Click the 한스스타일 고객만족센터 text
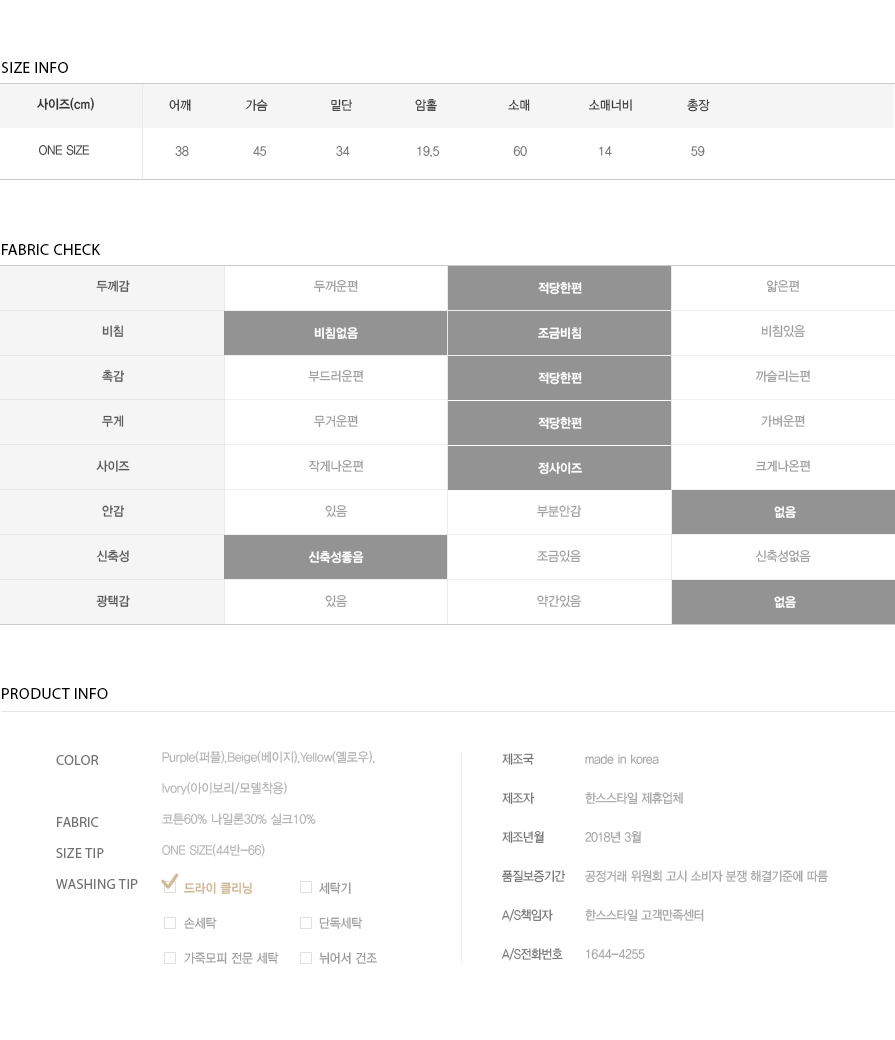Screen dimensions: 895x1040 [x=644, y=915]
